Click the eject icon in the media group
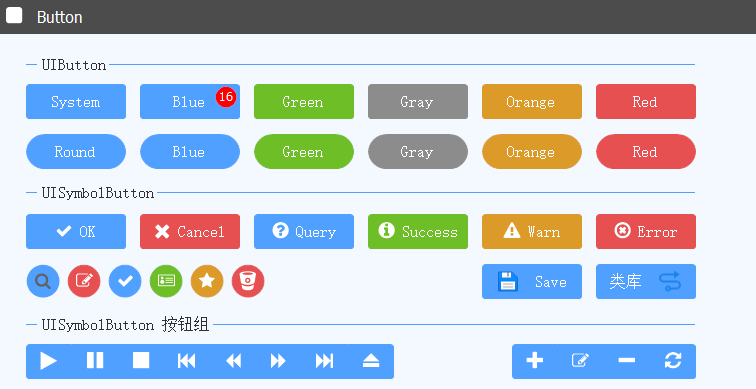The height and width of the screenshot is (389, 756). click(371, 361)
